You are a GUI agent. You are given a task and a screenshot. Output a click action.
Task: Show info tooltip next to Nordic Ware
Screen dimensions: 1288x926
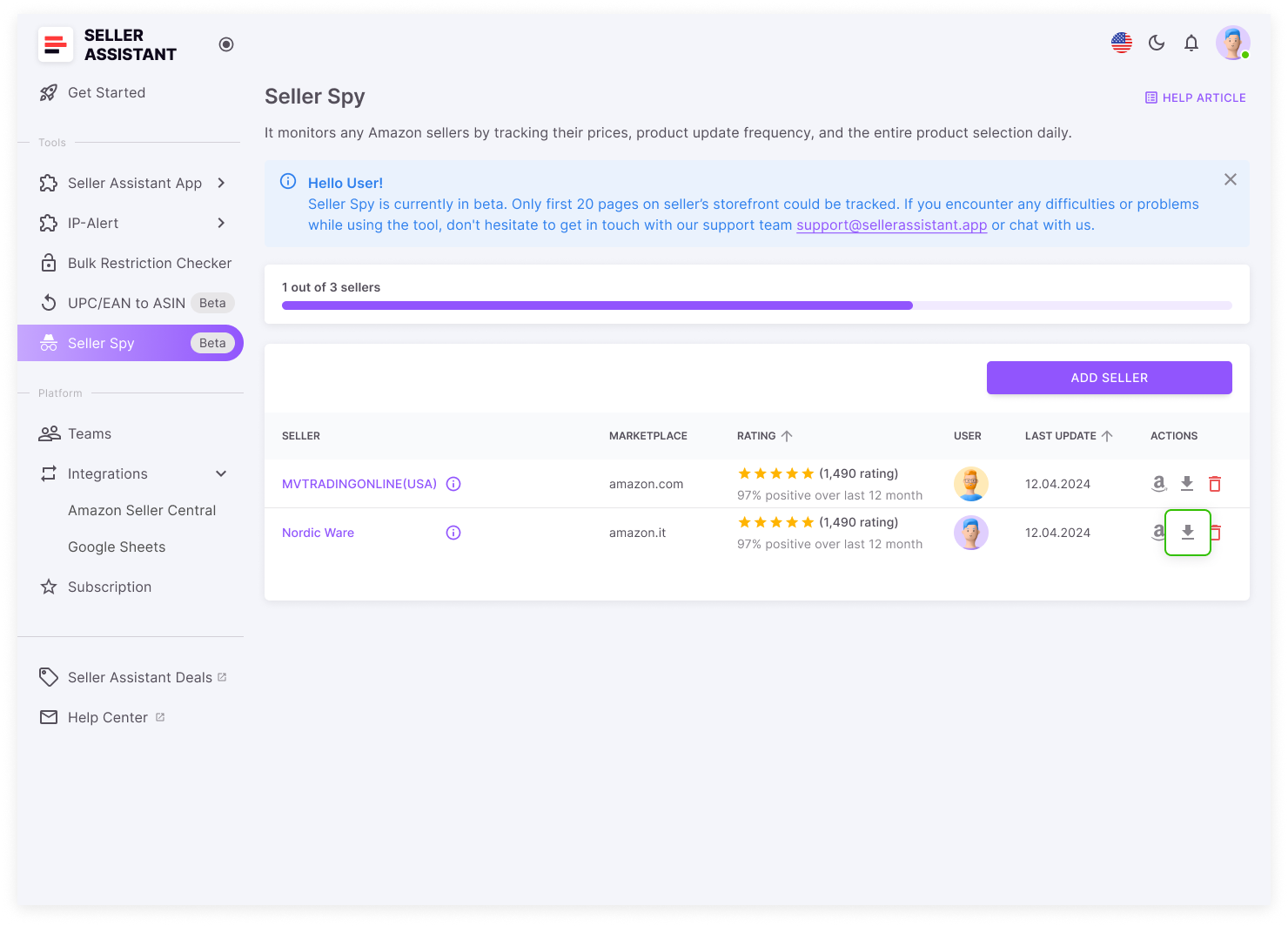click(453, 532)
